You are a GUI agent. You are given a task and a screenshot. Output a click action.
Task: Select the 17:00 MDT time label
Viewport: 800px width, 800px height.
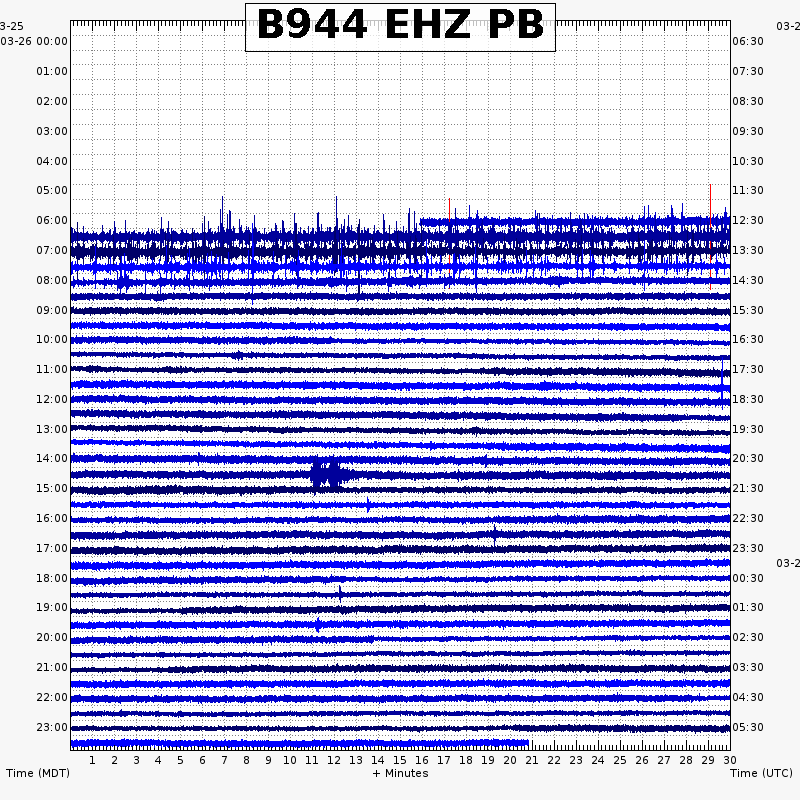click(x=52, y=548)
